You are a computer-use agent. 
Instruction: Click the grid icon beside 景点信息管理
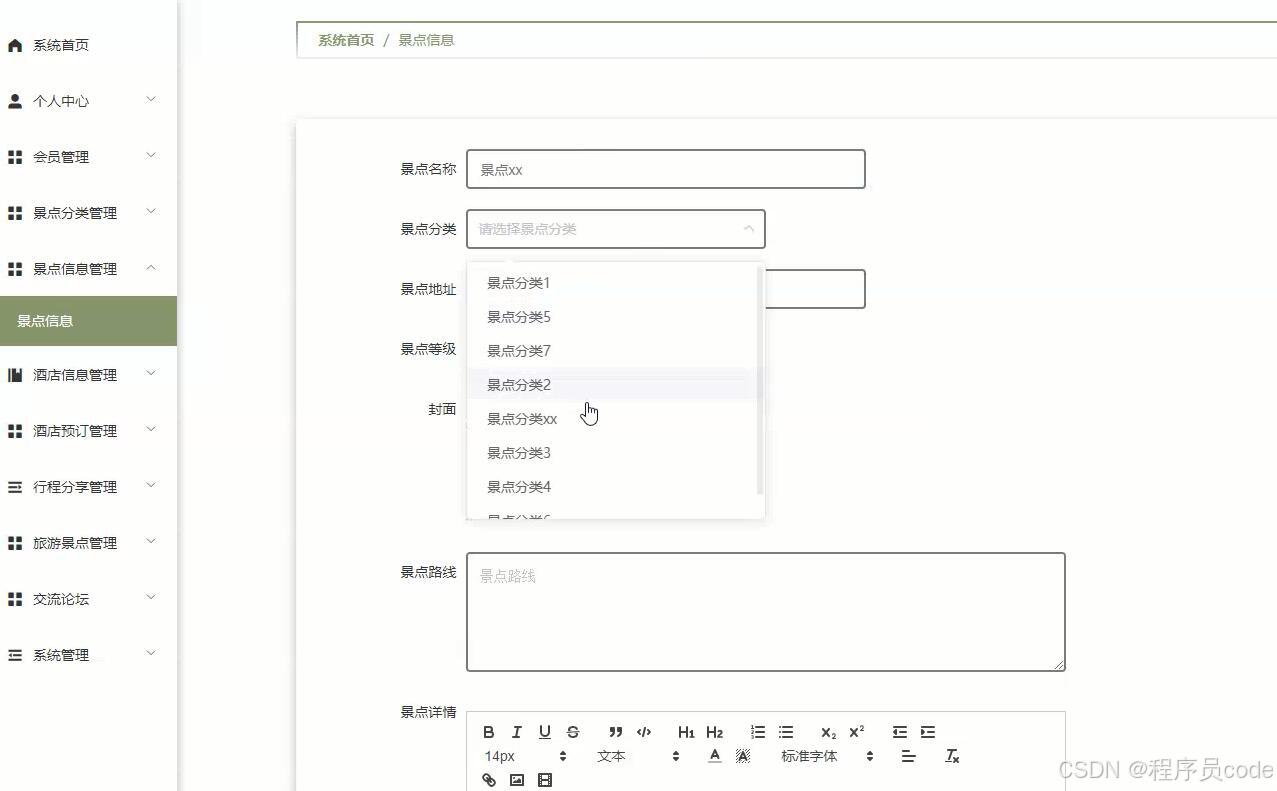(15, 269)
